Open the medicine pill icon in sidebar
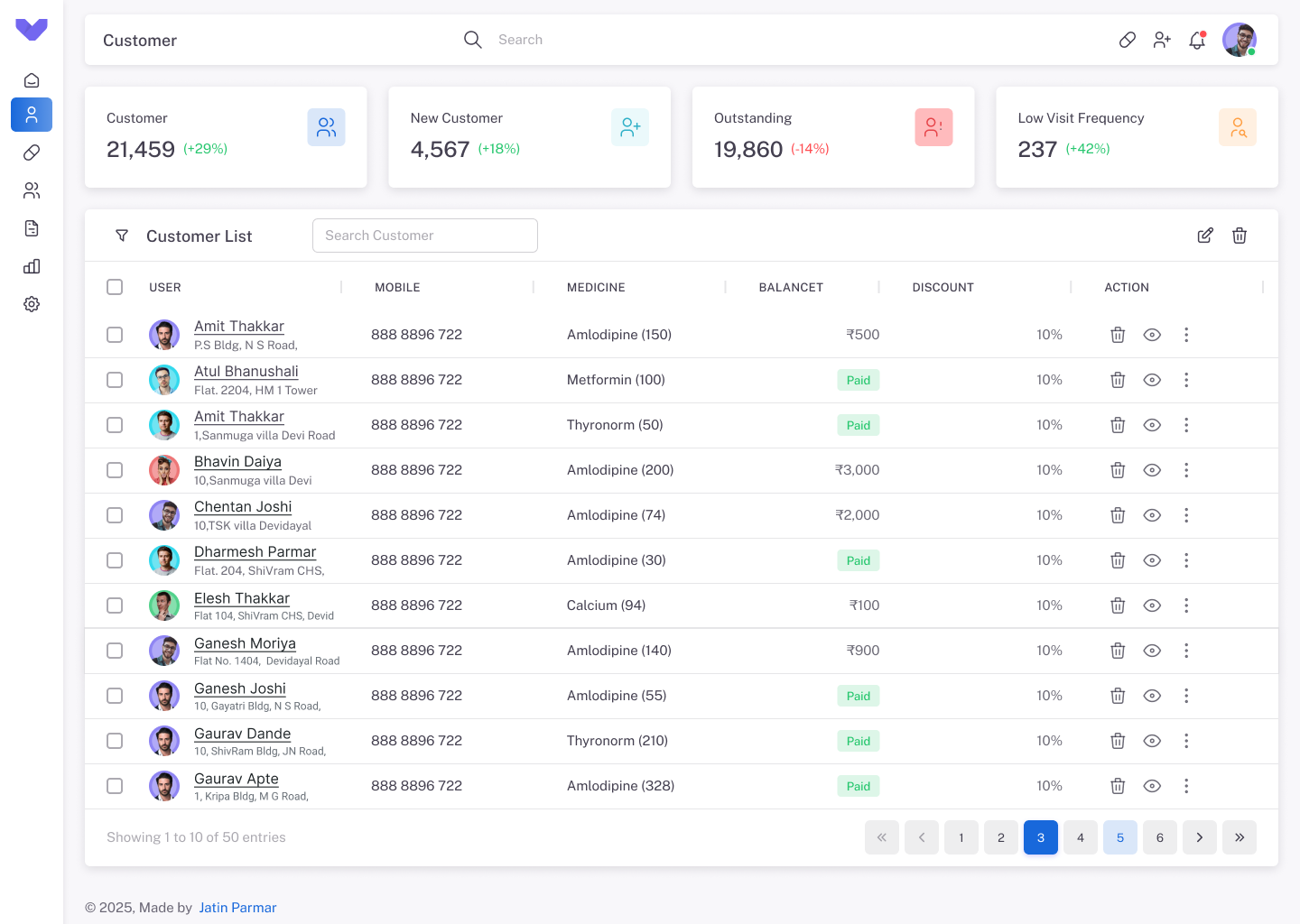This screenshot has height=924, width=1300. [x=32, y=152]
